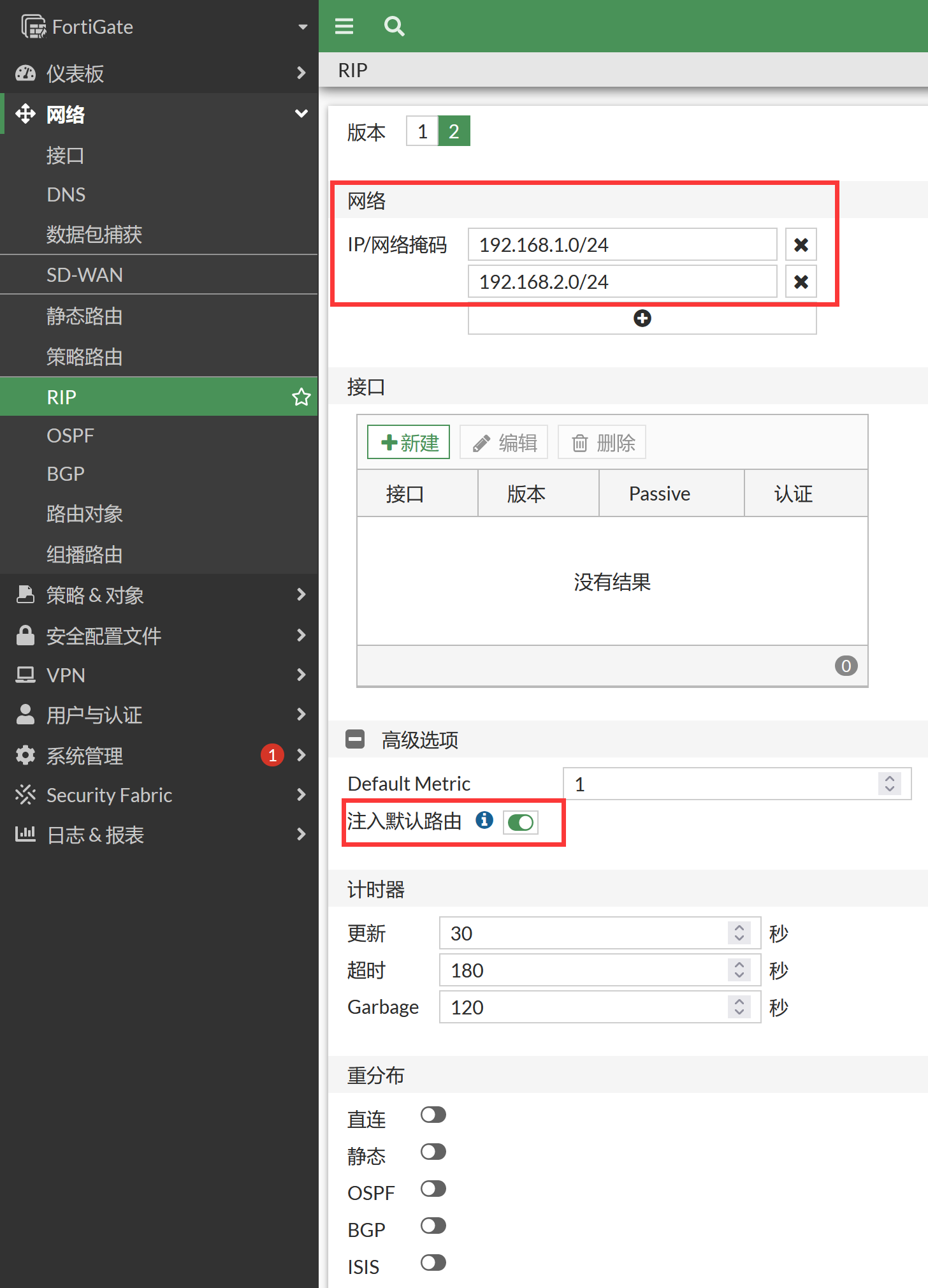Go to 静态路由 in sidebar
This screenshot has width=928, height=1288.
[84, 316]
